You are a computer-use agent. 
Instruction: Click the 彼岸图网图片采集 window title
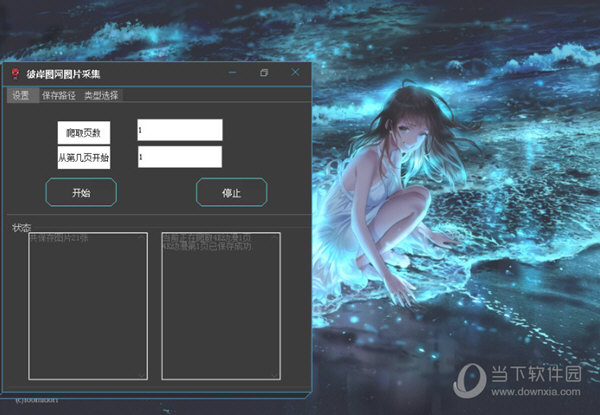[x=63, y=74]
